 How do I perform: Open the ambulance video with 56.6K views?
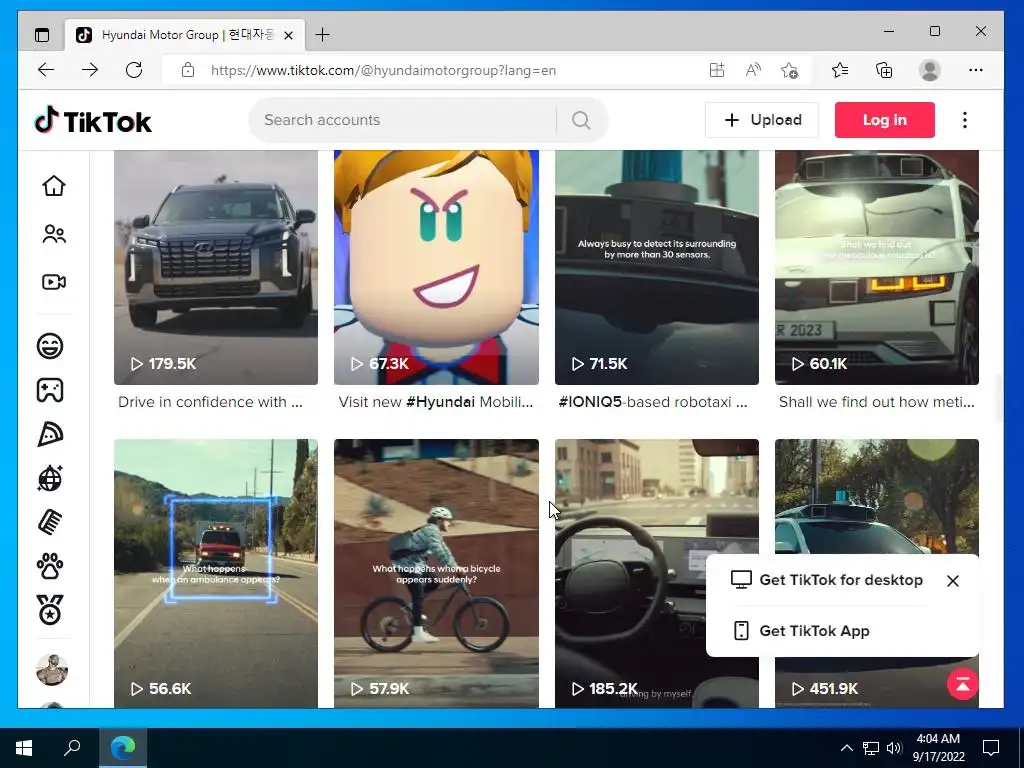pyautogui.click(x=216, y=573)
